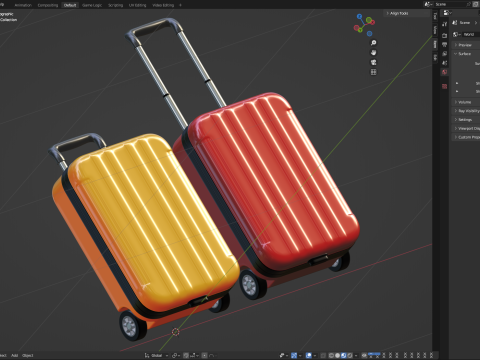Open the pivot point dropdown

[x=176, y=356]
